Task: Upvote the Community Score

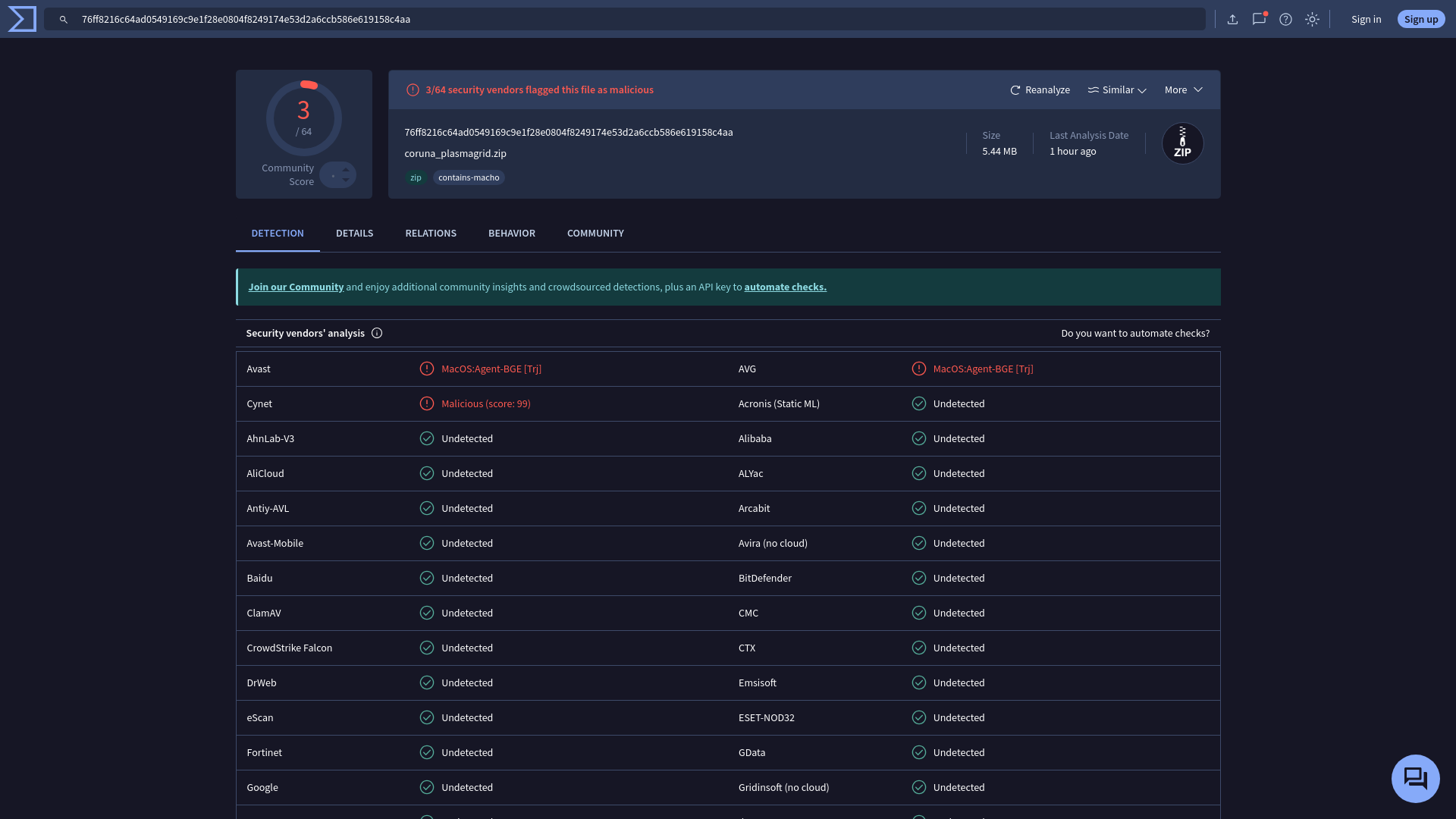Action: tap(346, 169)
